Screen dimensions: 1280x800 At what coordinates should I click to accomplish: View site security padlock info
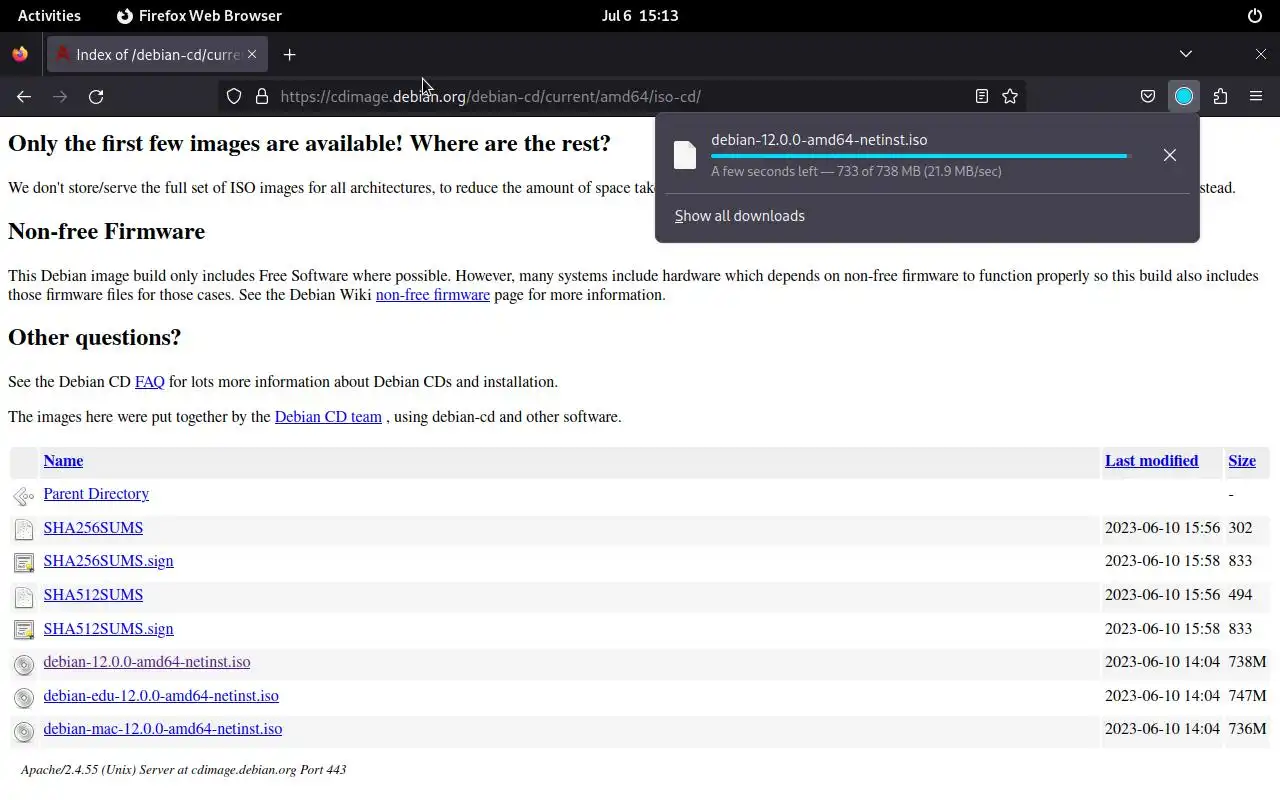click(x=262, y=96)
